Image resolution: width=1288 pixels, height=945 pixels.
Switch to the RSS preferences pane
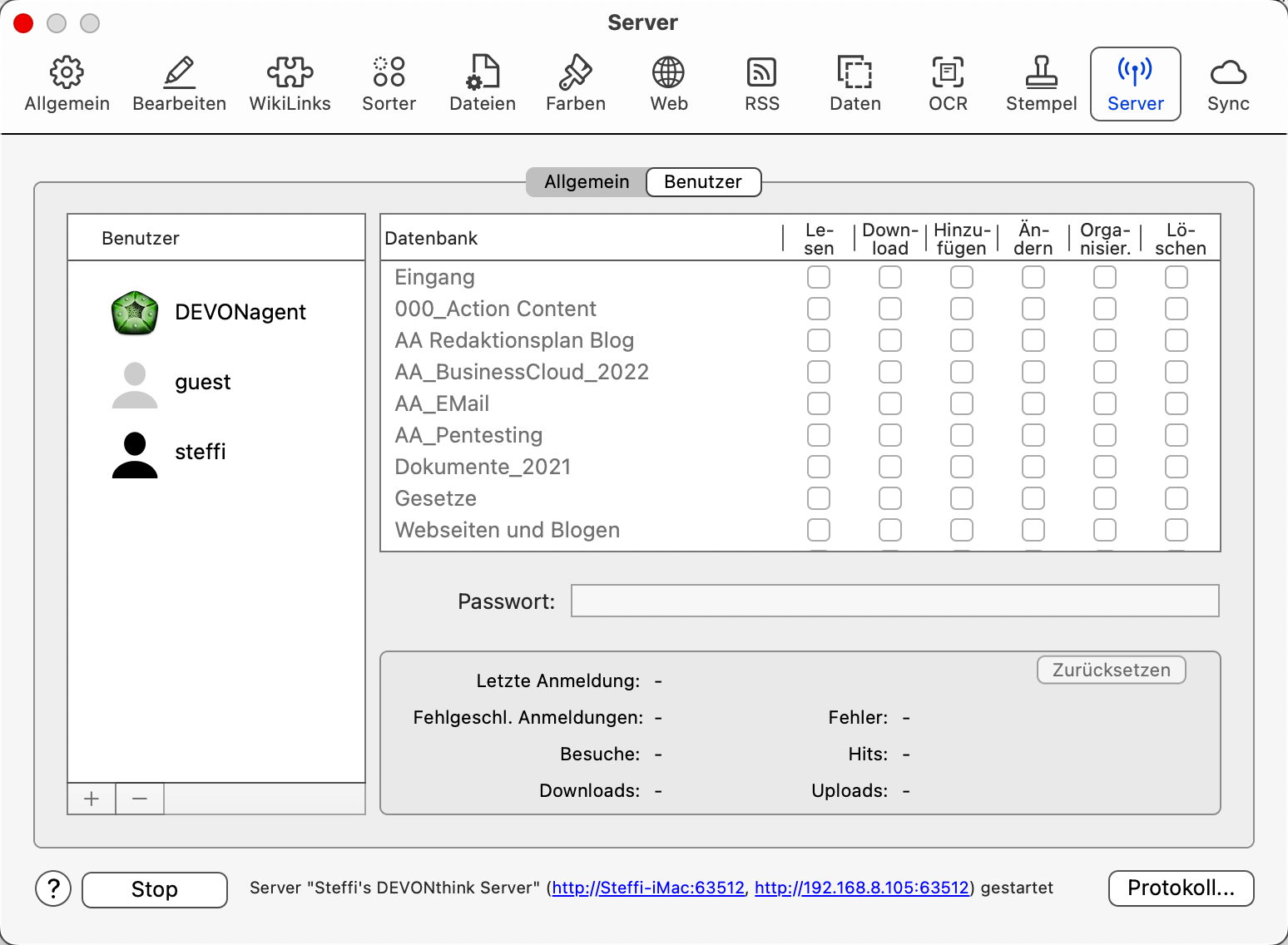coord(761,84)
